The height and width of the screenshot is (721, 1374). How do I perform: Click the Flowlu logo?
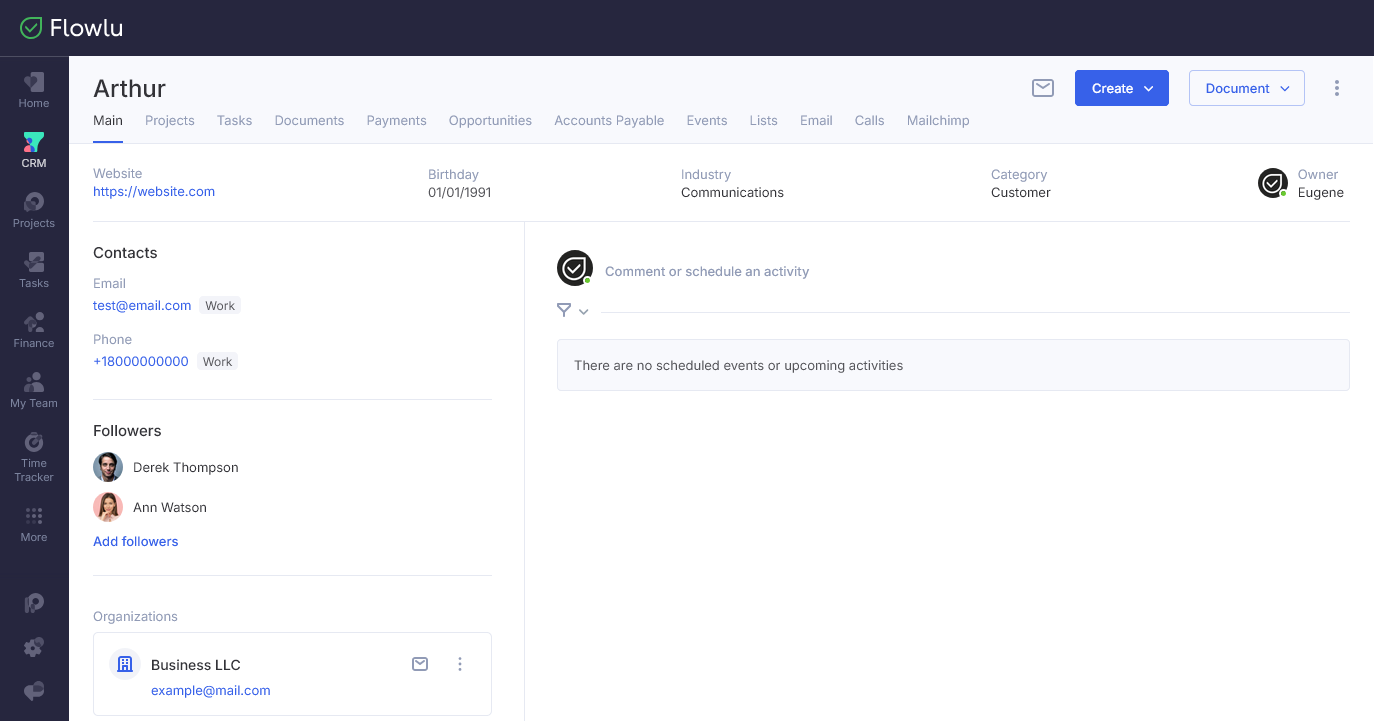click(71, 28)
